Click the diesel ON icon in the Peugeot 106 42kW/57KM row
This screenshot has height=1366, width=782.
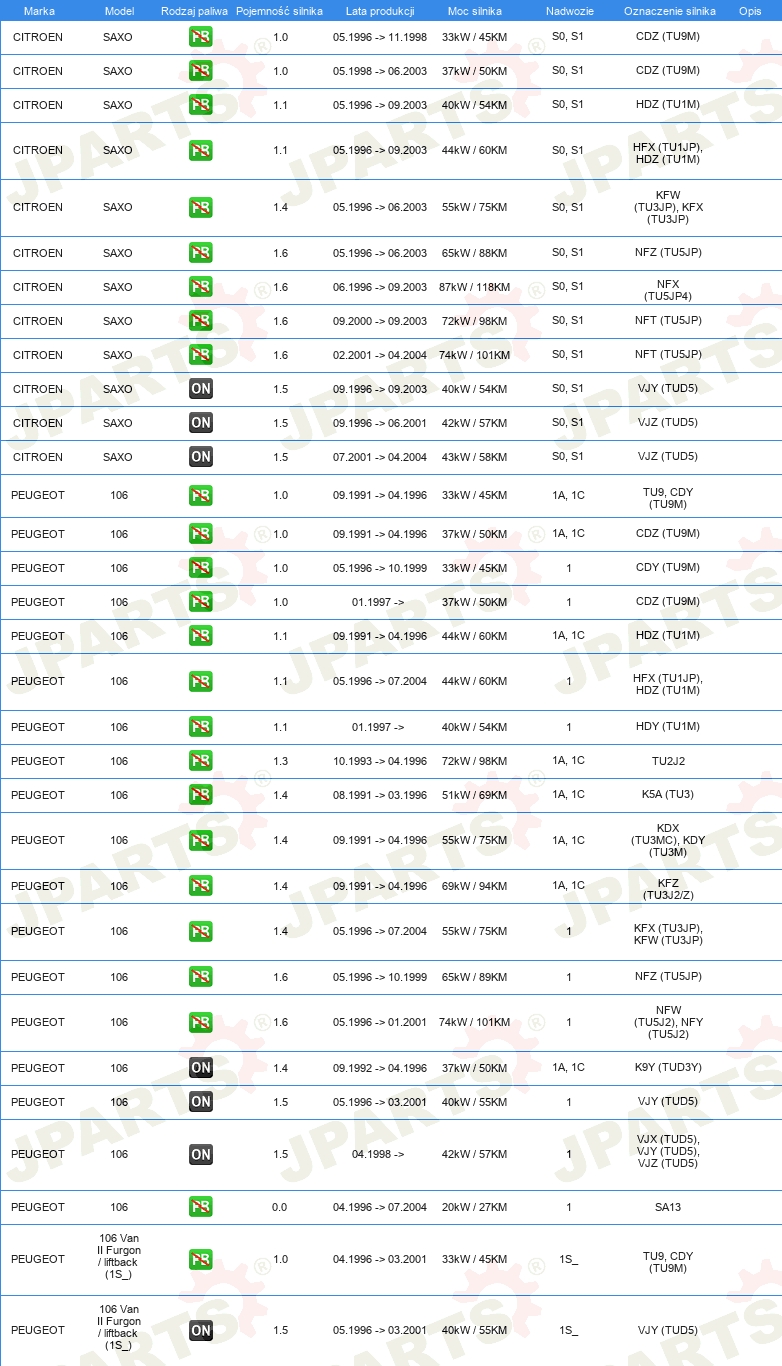tap(200, 1155)
